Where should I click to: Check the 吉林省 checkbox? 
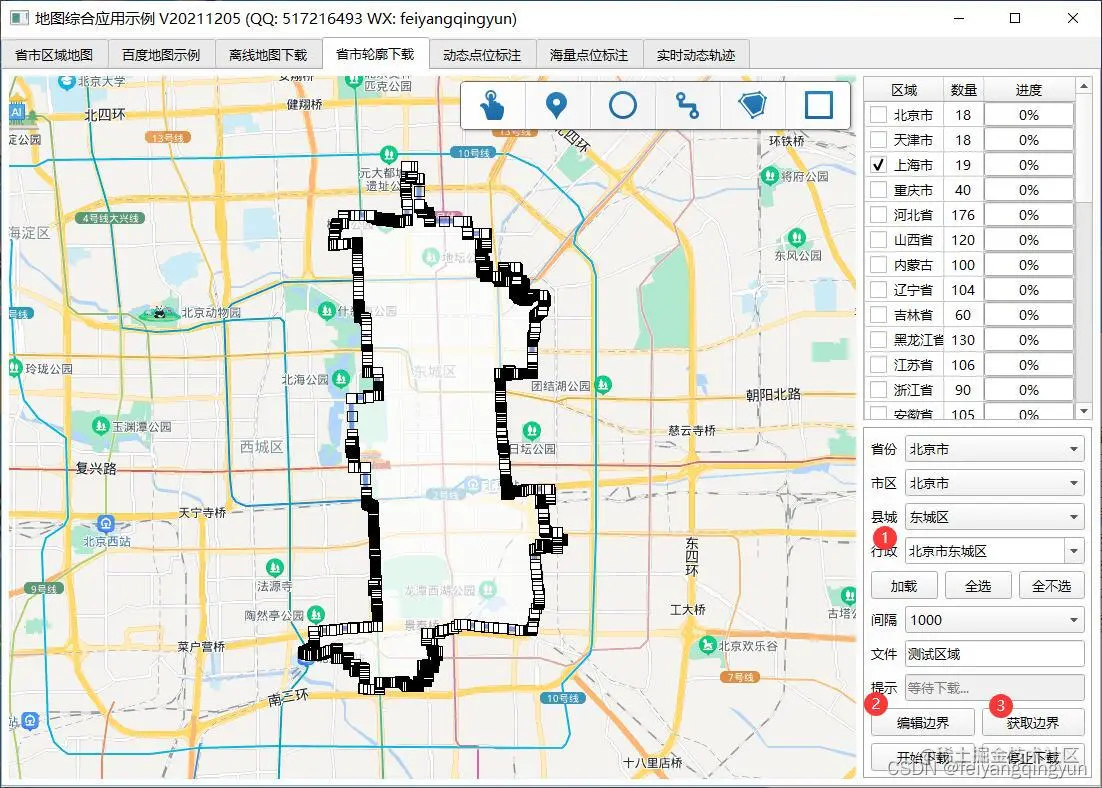click(879, 315)
